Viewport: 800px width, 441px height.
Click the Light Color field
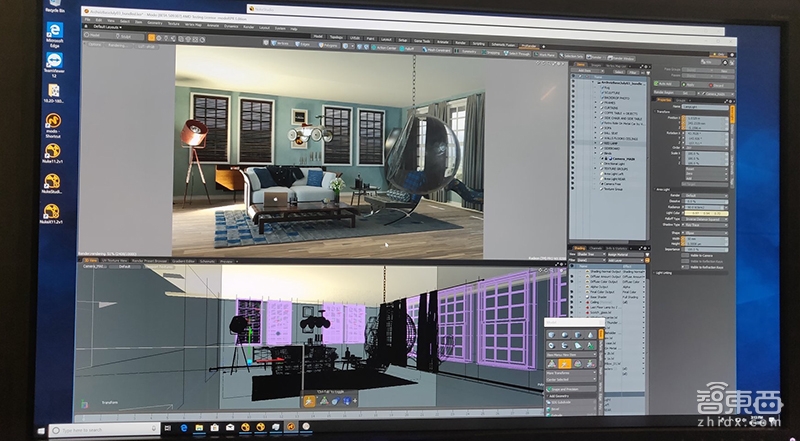point(707,213)
